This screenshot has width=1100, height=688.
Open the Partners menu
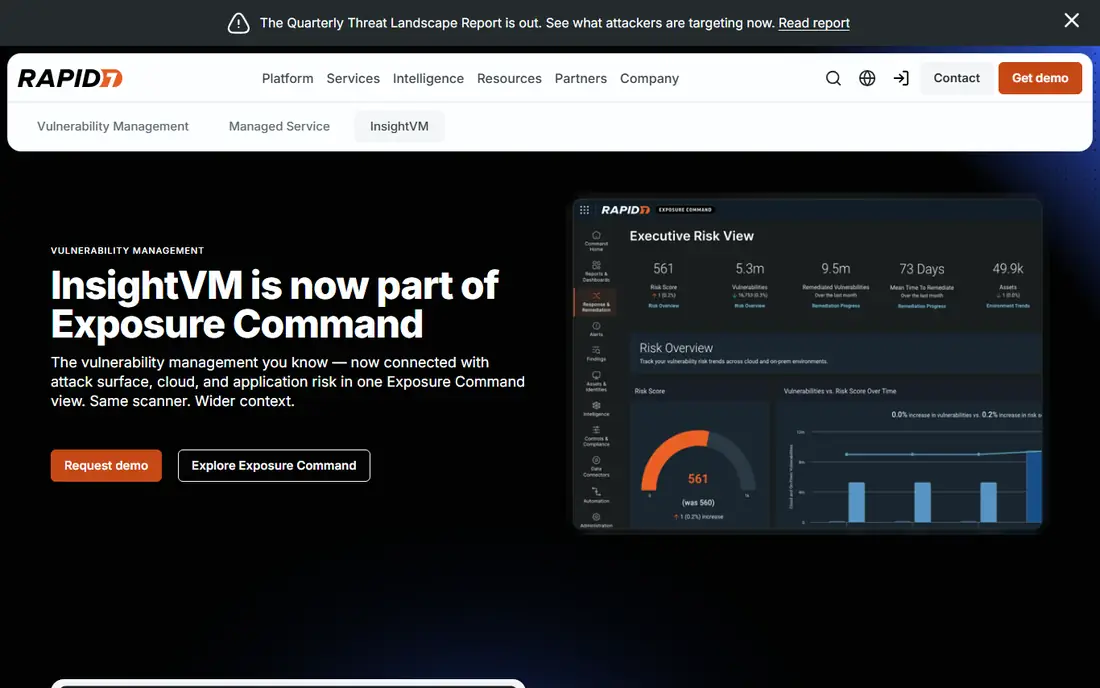581,79
